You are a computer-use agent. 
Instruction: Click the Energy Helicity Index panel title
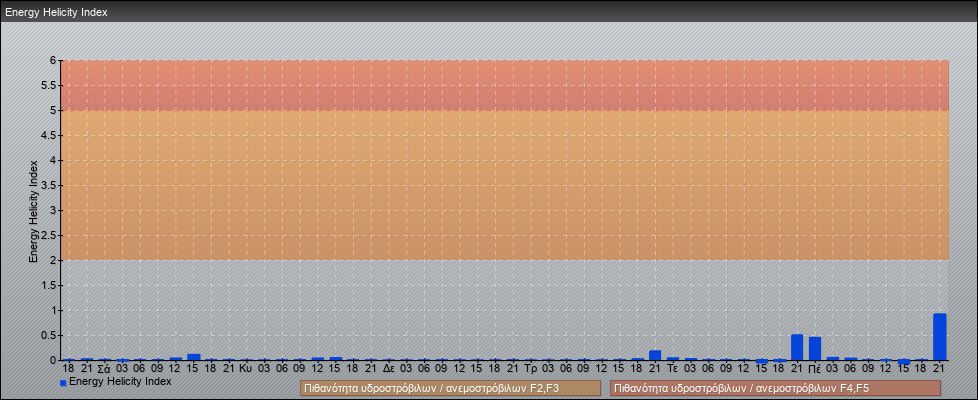click(x=57, y=12)
